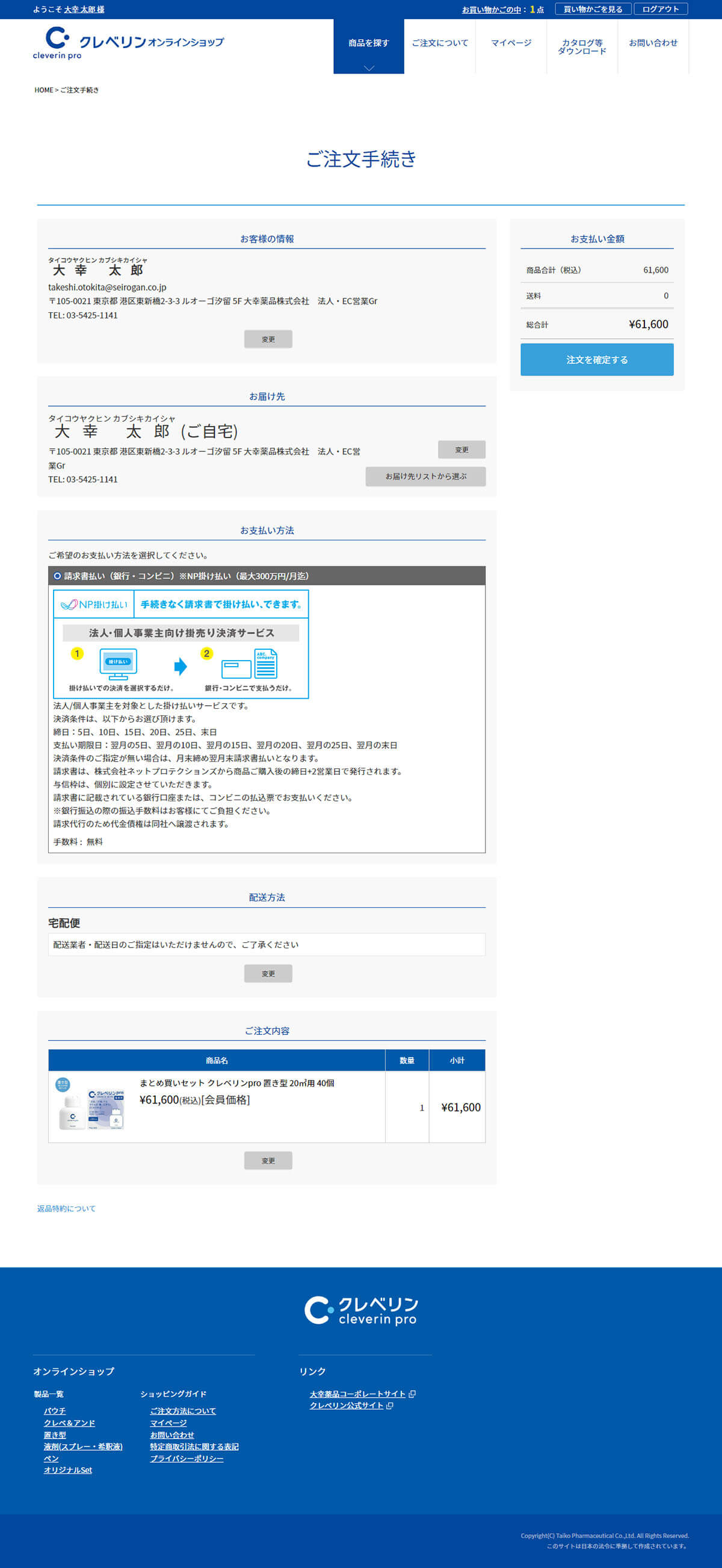Click 手数料： 無料 text
This screenshot has height=1568, width=722.
(78, 842)
